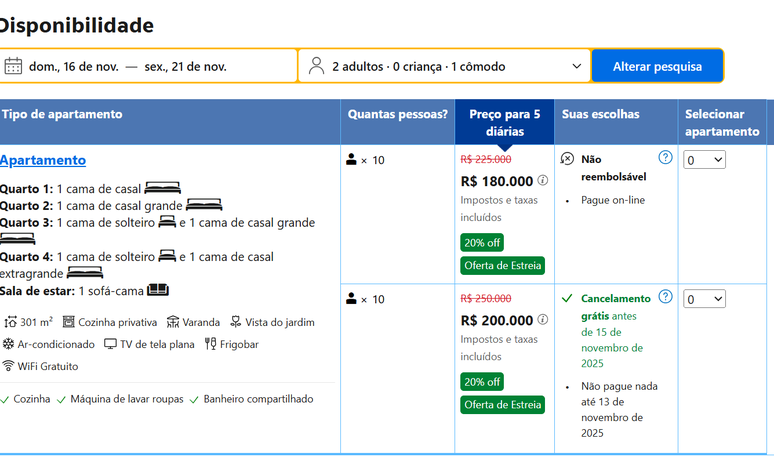Click the Ar-condicionado snowflake icon
The height and width of the screenshot is (457, 774).
point(9,344)
